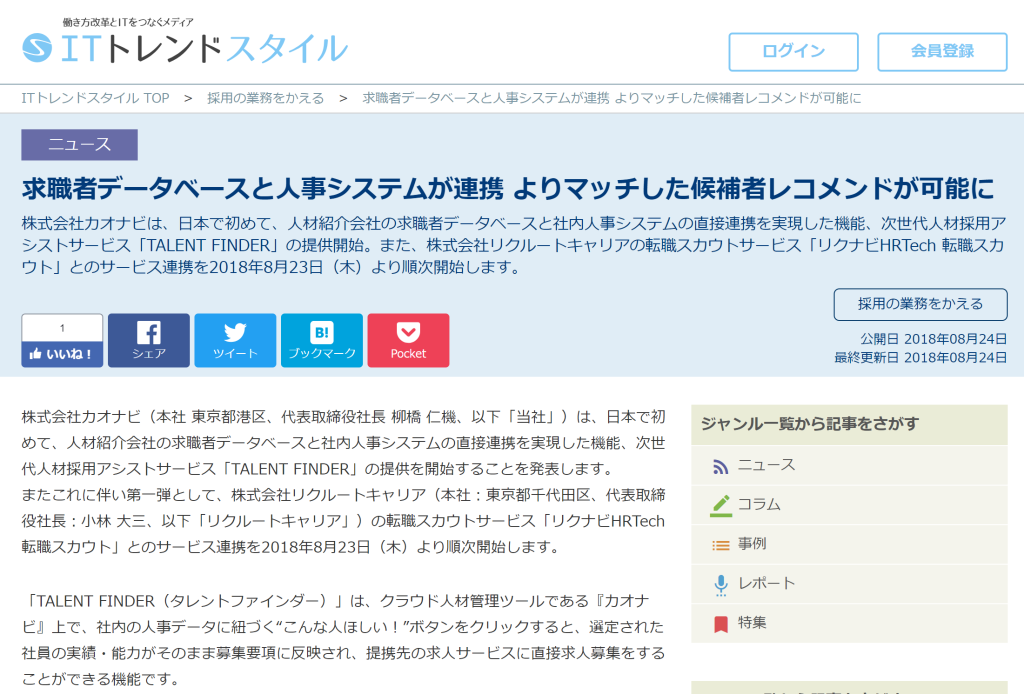Click the microphone icon beside レポート

[721, 585]
